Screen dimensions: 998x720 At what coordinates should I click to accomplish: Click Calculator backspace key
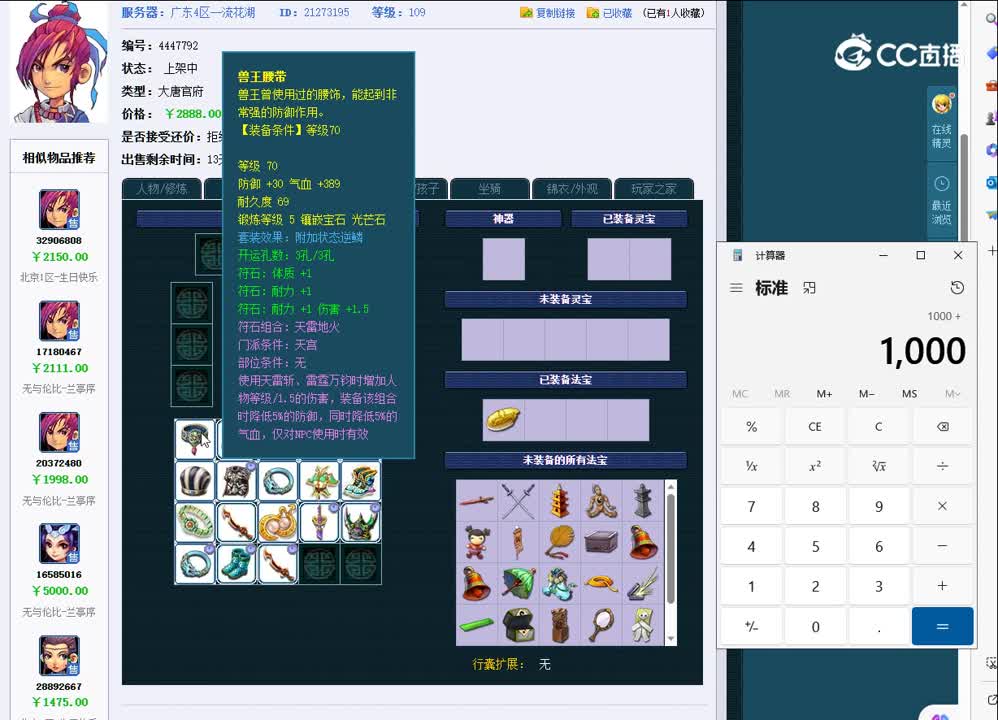(x=943, y=427)
